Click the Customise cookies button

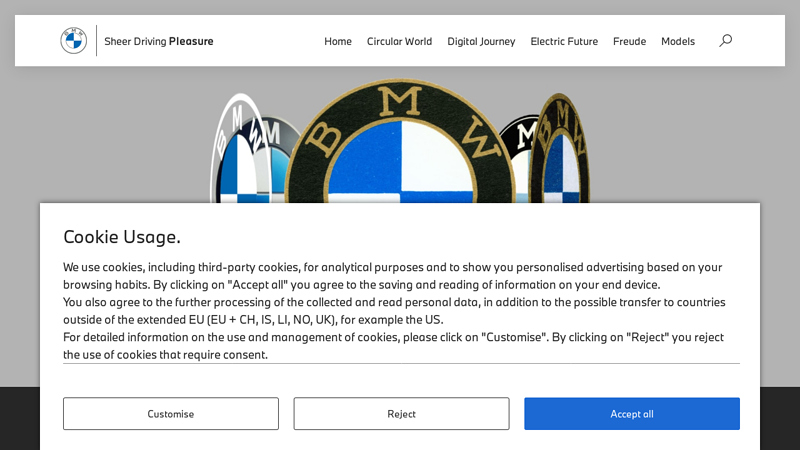(171, 414)
